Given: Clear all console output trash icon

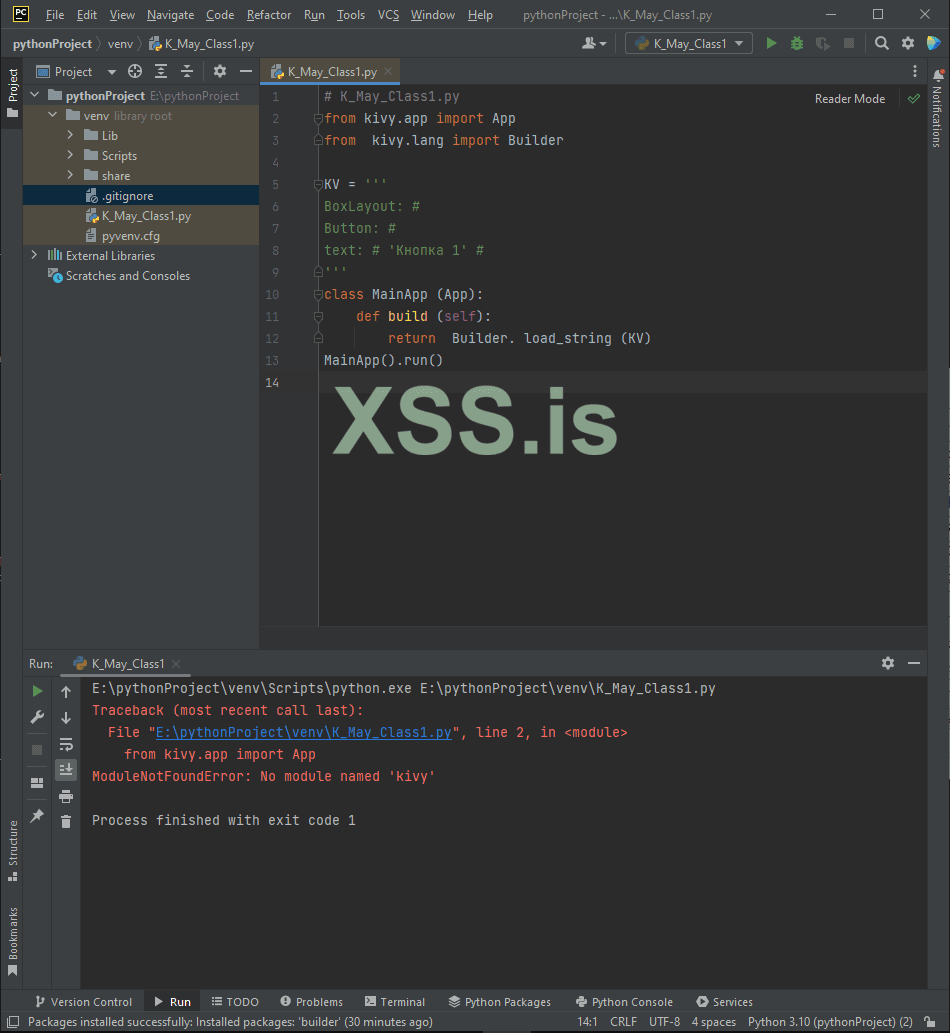Looking at the screenshot, I should [66, 822].
